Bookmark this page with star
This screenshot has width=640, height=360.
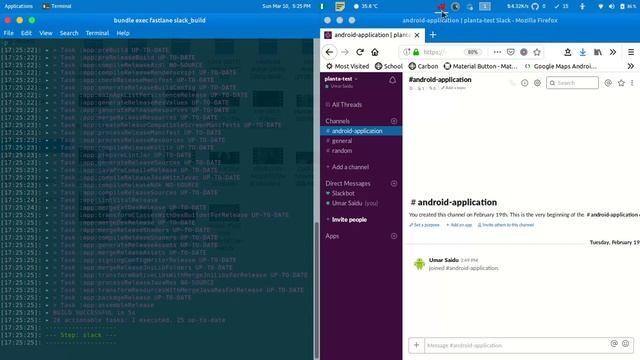[537, 52]
